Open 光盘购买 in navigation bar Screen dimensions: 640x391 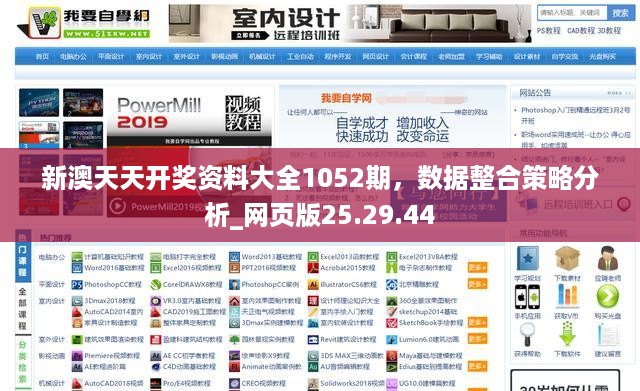pos(602,56)
